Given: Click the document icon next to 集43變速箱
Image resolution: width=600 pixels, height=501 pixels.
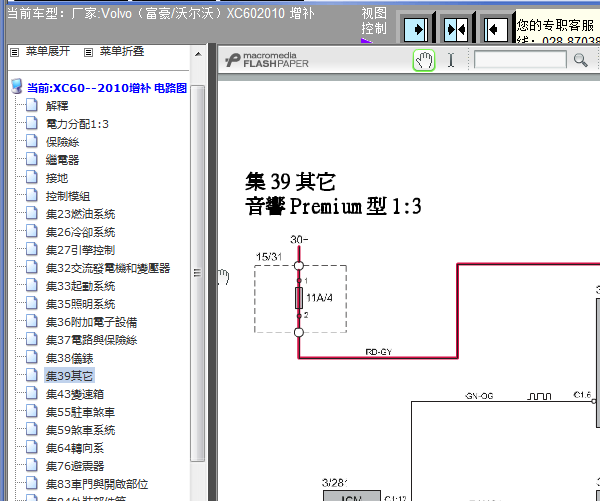Looking at the screenshot, I should tap(32, 393).
